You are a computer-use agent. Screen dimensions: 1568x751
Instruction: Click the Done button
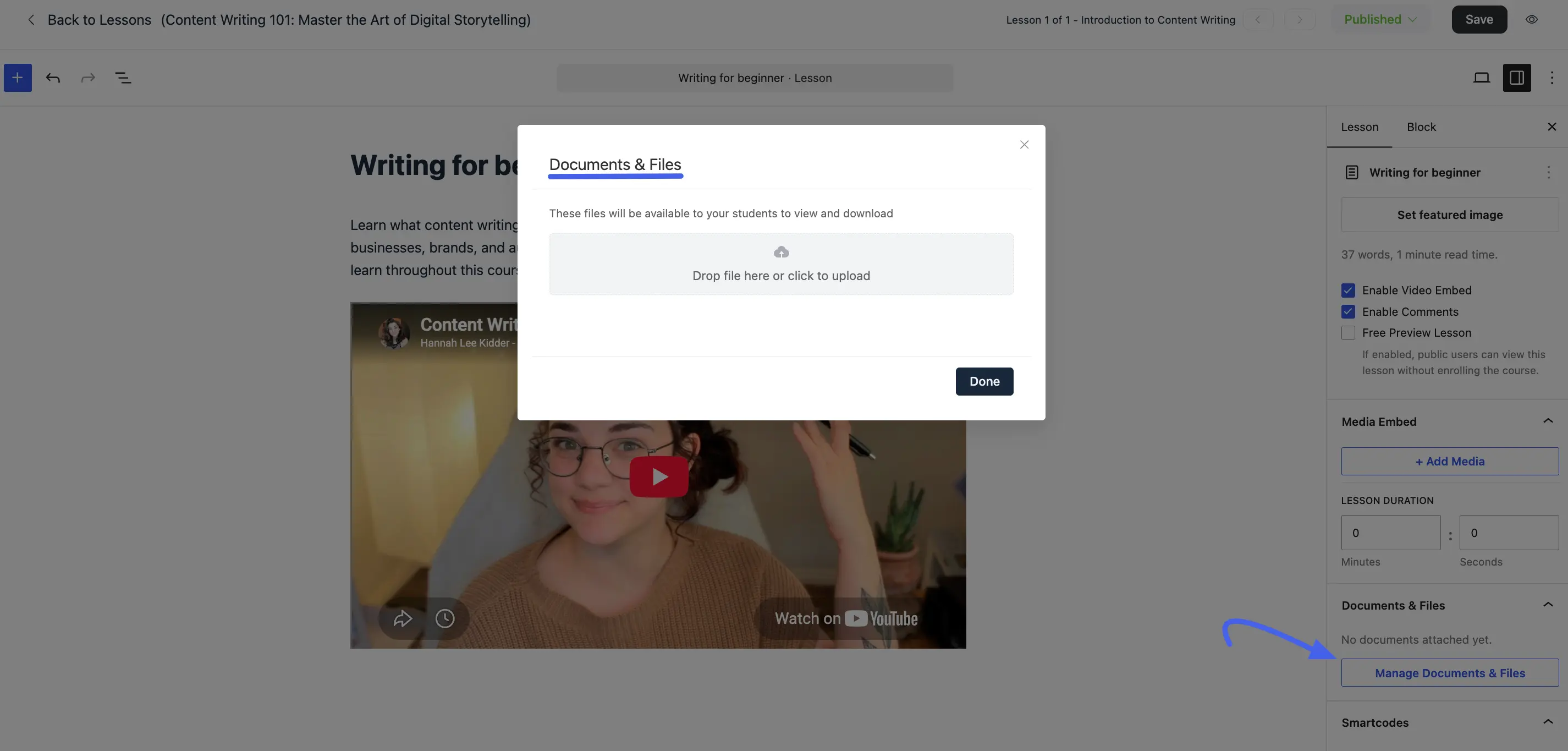(x=984, y=381)
